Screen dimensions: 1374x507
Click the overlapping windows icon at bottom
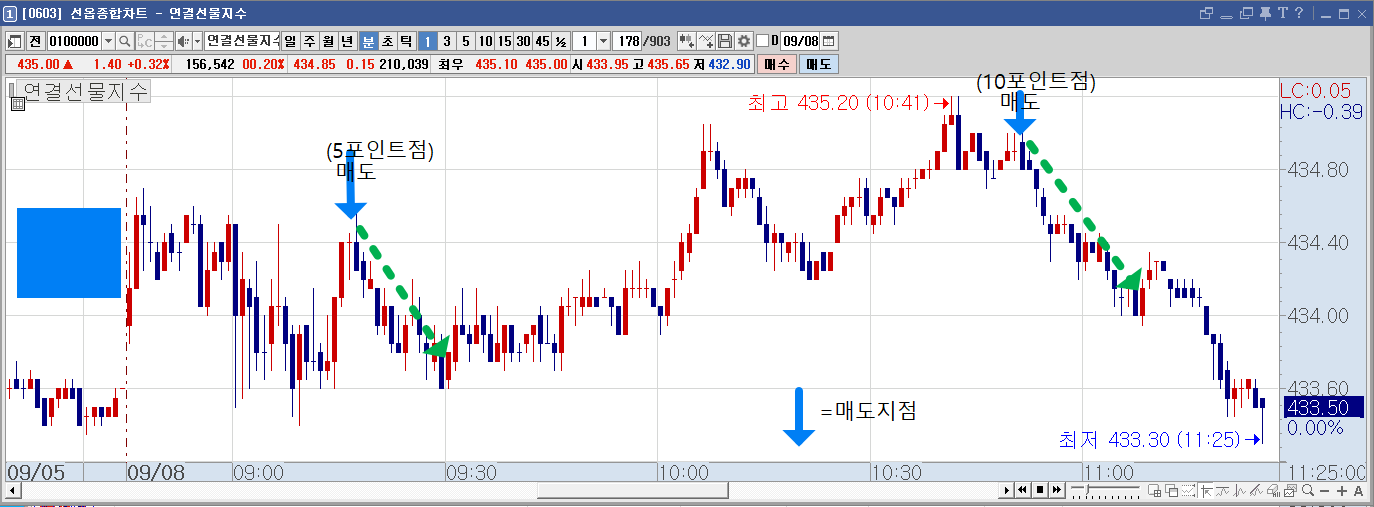[x=1171, y=490]
